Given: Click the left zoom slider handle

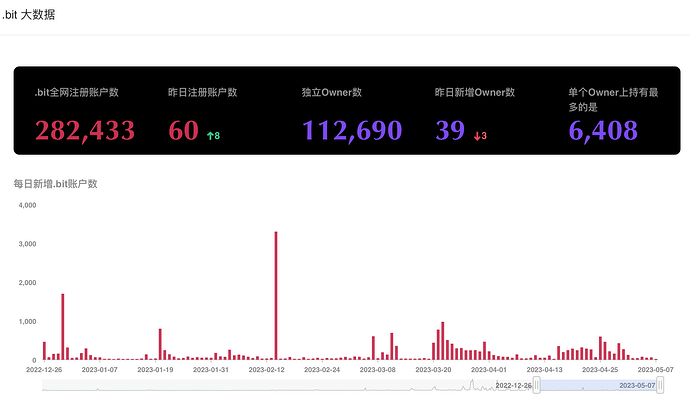Looking at the screenshot, I should coord(536,385).
